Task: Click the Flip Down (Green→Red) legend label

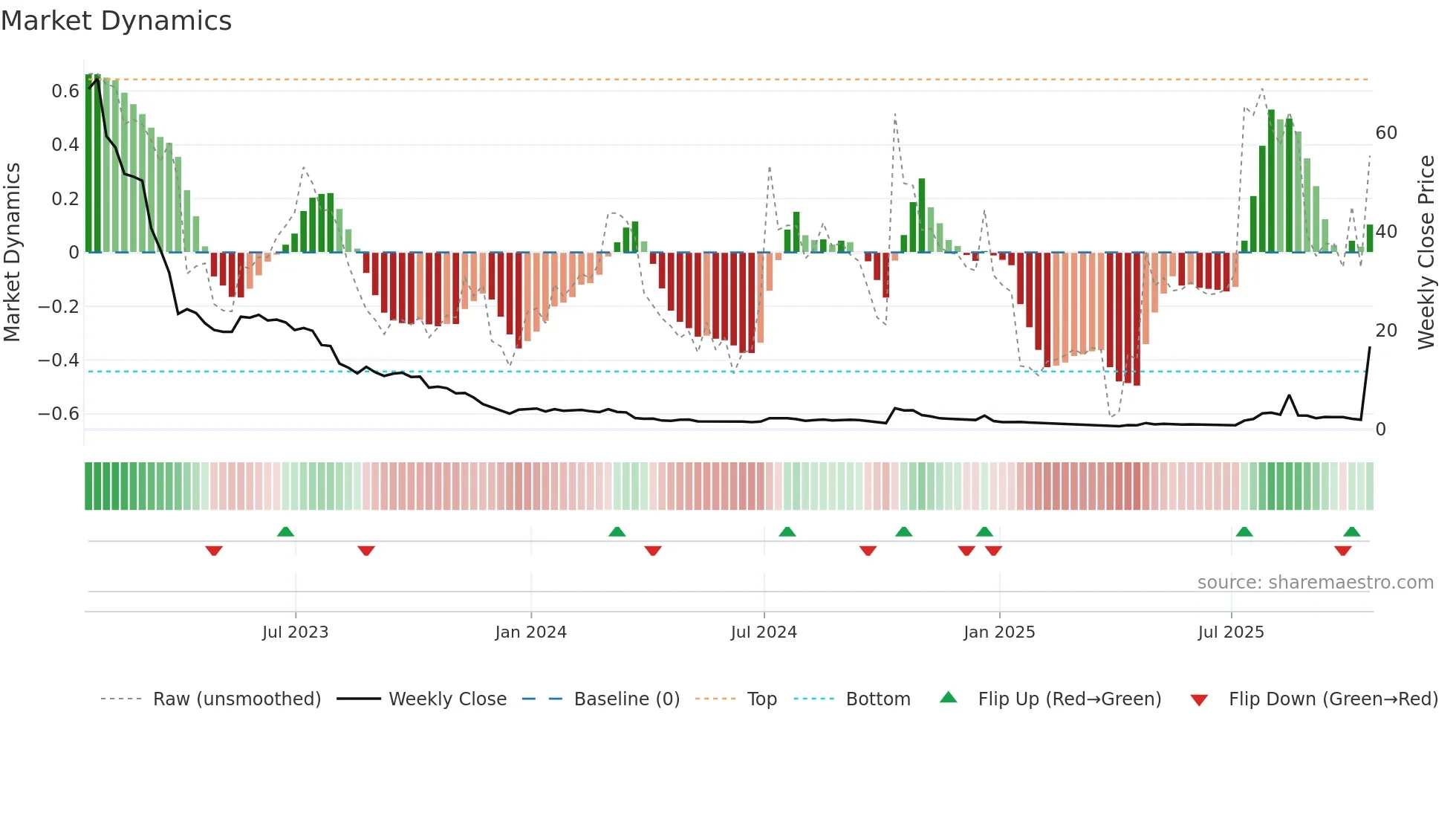Action: (x=1333, y=699)
